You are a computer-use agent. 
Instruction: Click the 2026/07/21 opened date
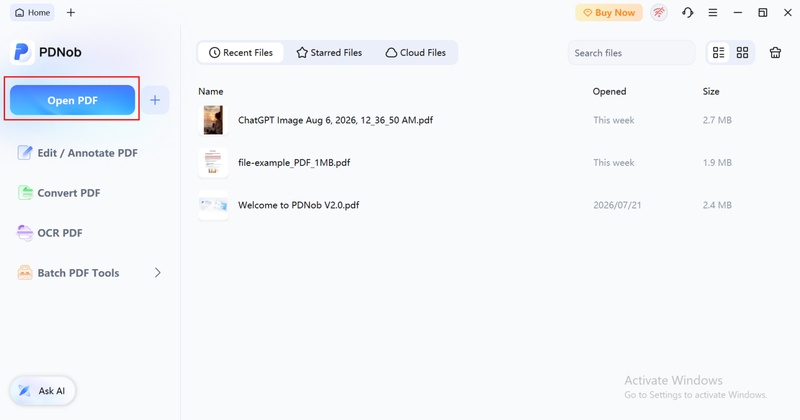tap(617, 205)
